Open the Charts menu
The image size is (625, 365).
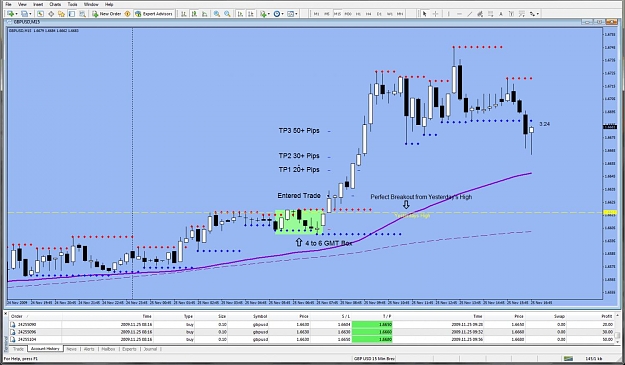[x=55, y=4]
